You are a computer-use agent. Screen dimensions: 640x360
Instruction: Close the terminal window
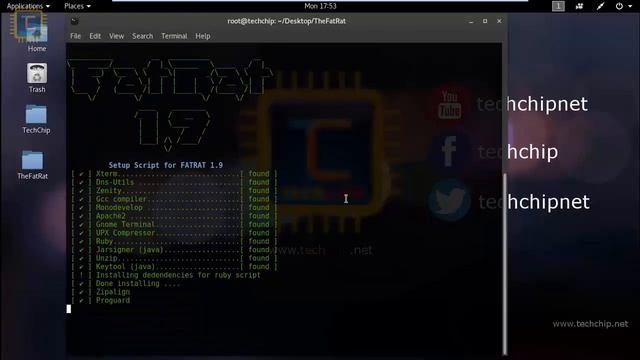pyautogui.click(x=499, y=21)
